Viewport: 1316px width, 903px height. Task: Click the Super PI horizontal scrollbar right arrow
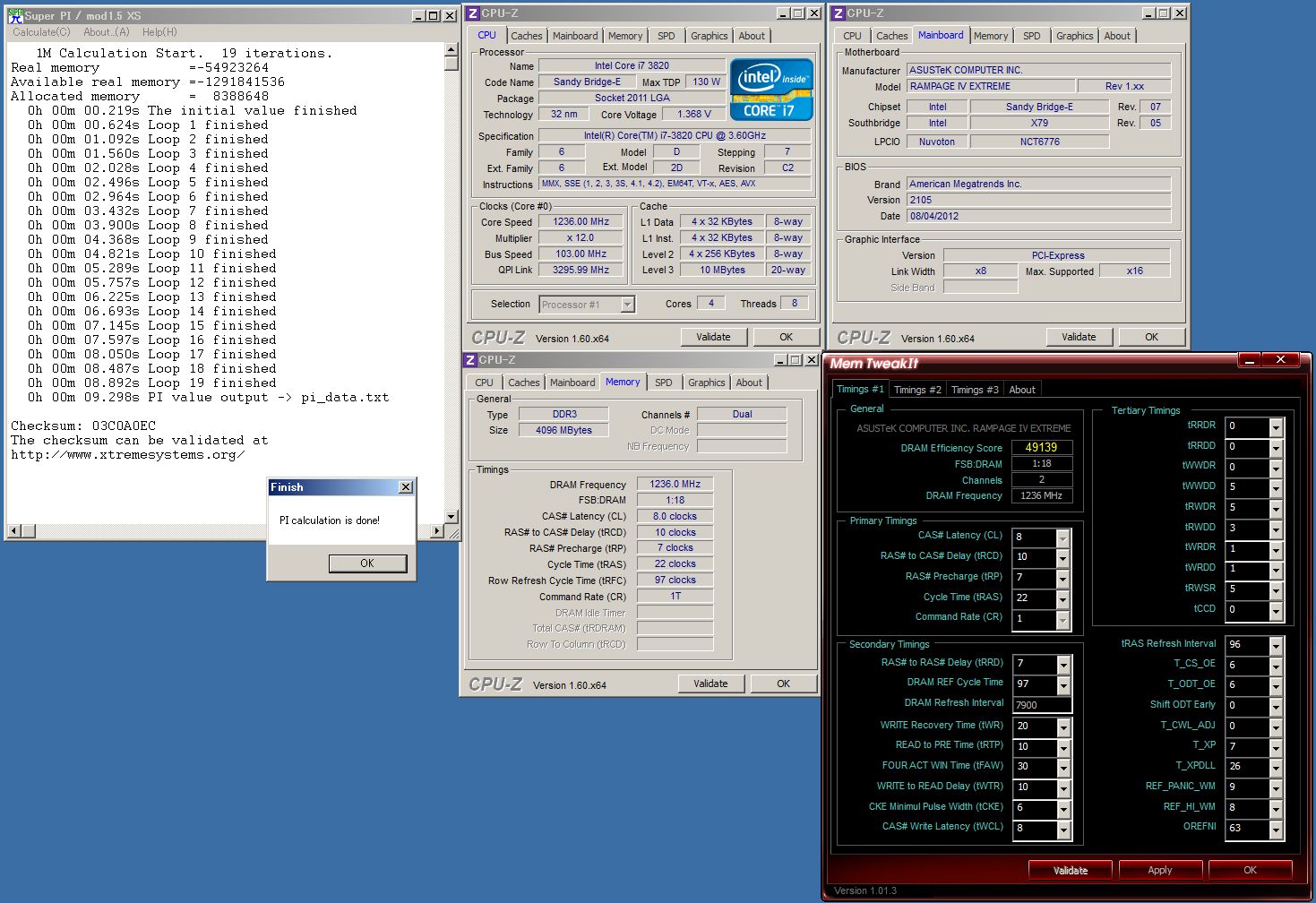[437, 531]
